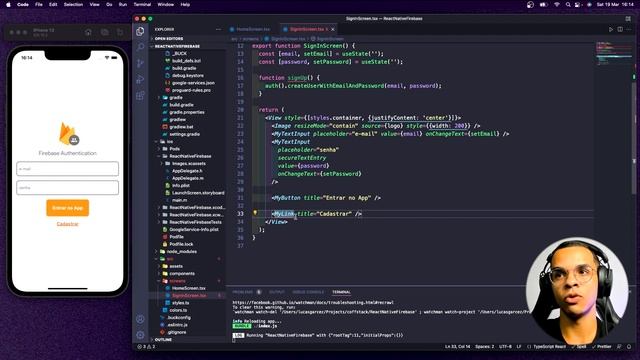This screenshot has width=640, height=360.
Task: Open google-services.json in the file tree
Action: pos(193,83)
